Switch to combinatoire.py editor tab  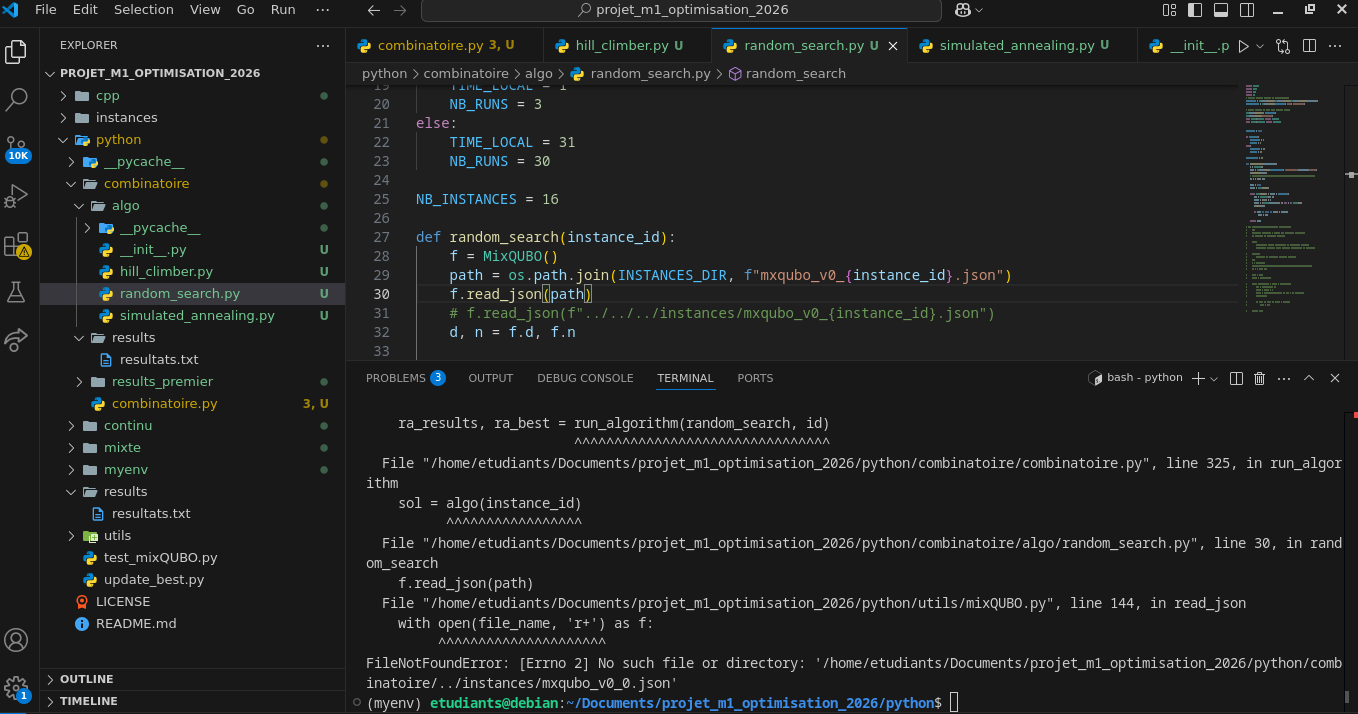click(x=445, y=46)
